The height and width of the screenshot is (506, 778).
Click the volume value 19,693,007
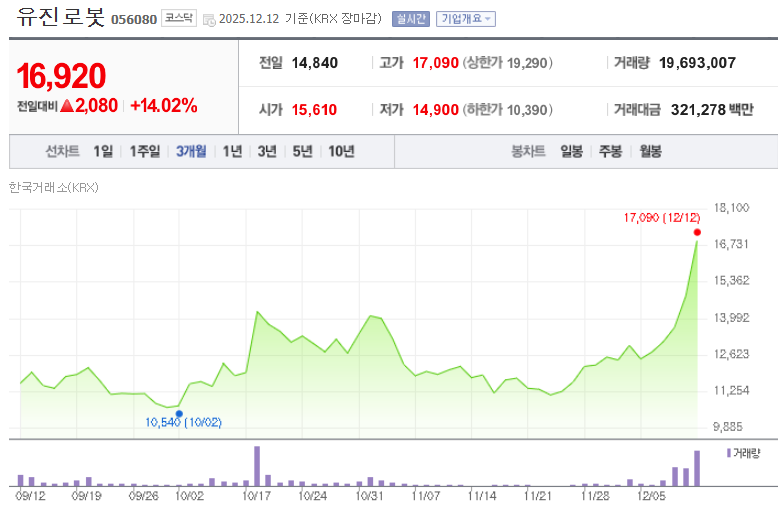pos(697,63)
